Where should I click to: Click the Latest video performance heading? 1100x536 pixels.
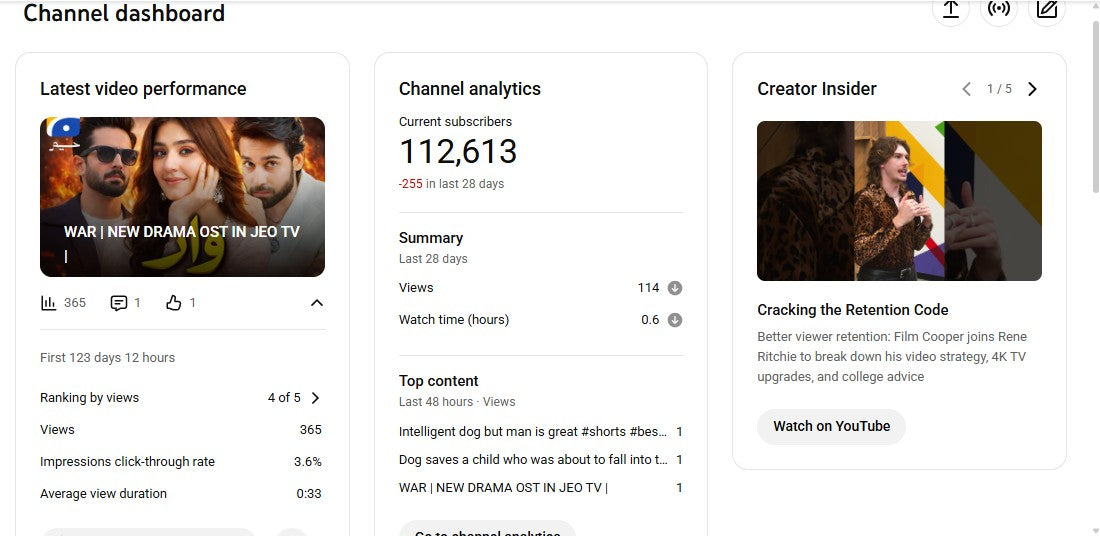(143, 89)
